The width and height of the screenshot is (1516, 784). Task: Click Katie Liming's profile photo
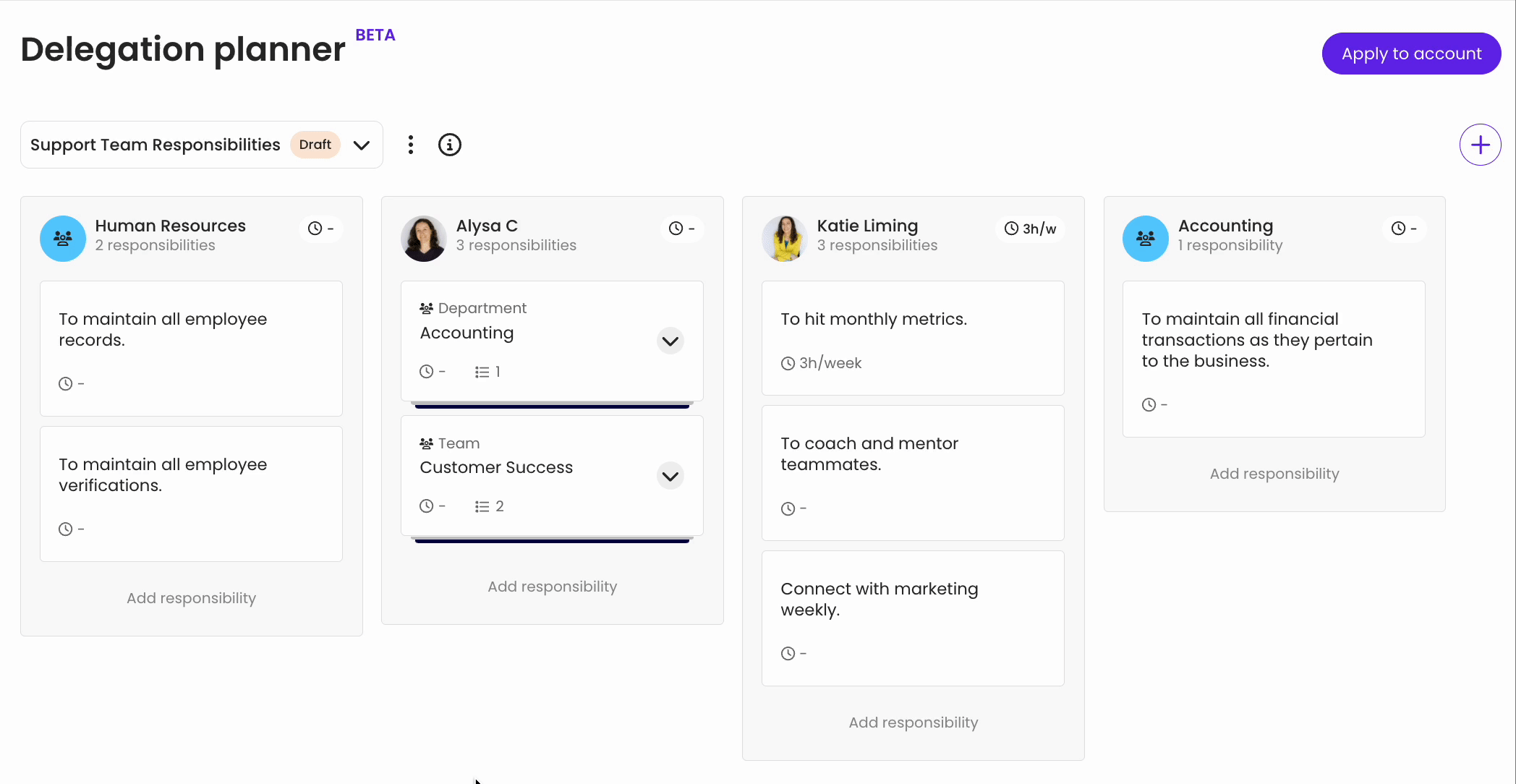pyautogui.click(x=784, y=238)
